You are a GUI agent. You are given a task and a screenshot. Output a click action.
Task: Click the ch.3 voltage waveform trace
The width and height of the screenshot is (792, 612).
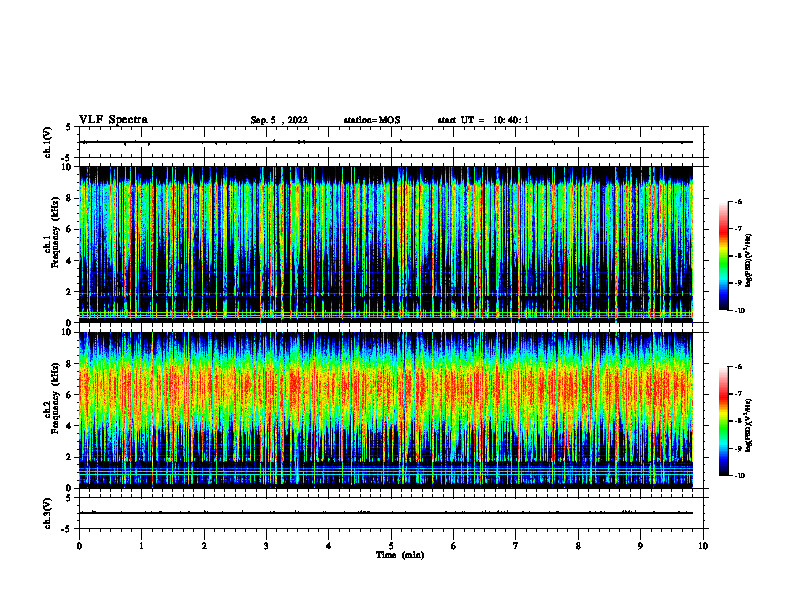386,513
